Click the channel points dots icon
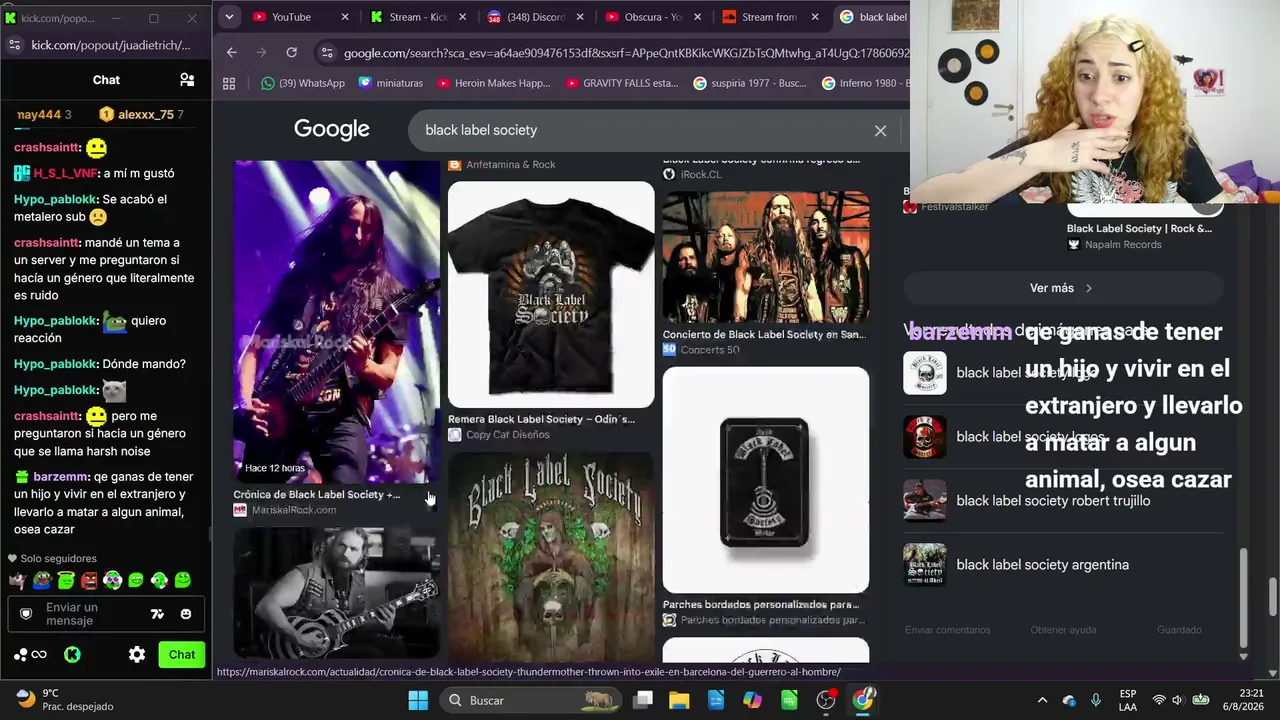1280x720 pixels. coord(21,655)
